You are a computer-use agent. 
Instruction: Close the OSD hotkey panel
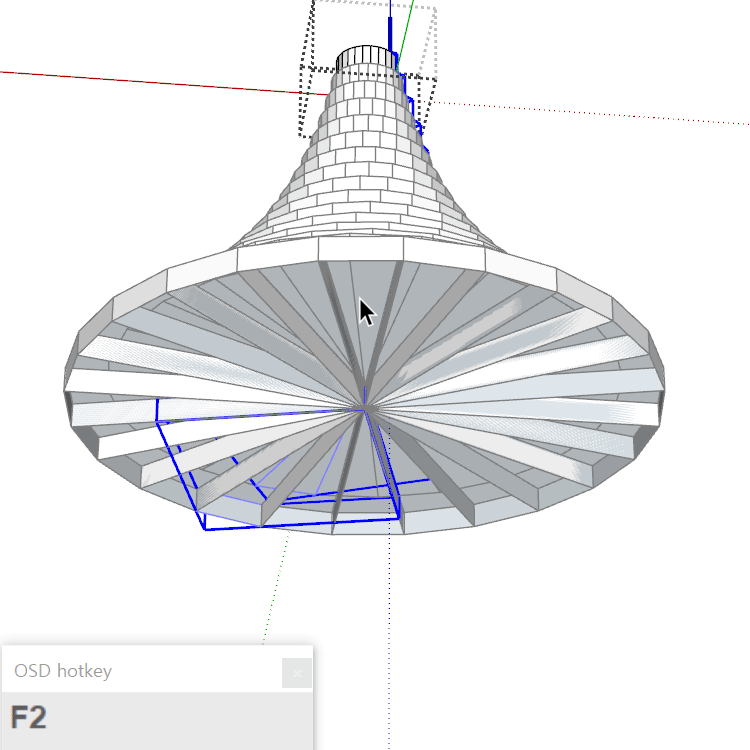click(x=297, y=673)
